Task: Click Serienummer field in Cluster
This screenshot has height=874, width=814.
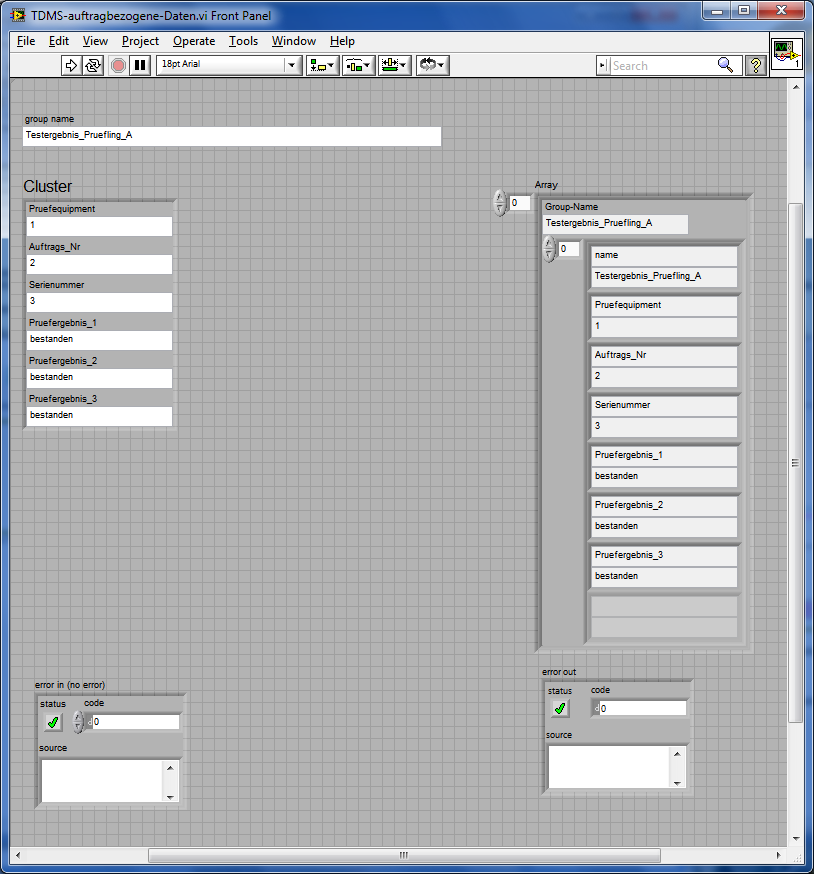Action: click(x=99, y=302)
